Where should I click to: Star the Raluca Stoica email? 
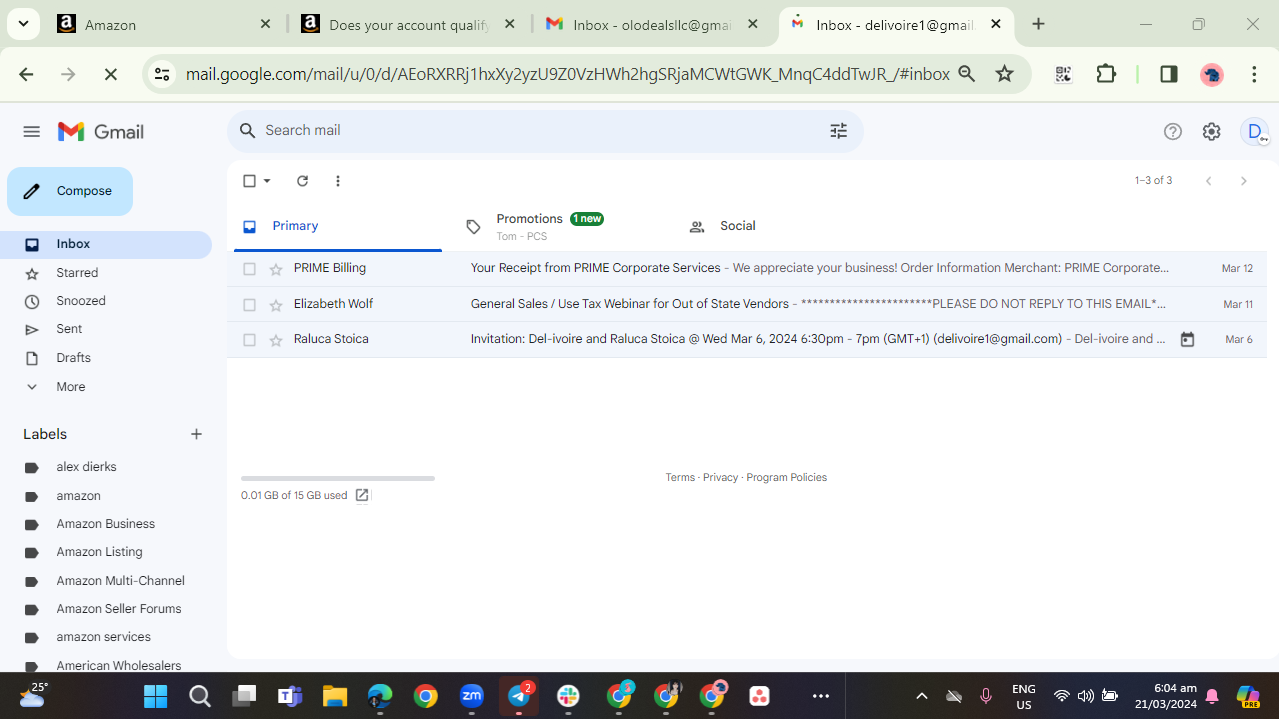click(276, 340)
